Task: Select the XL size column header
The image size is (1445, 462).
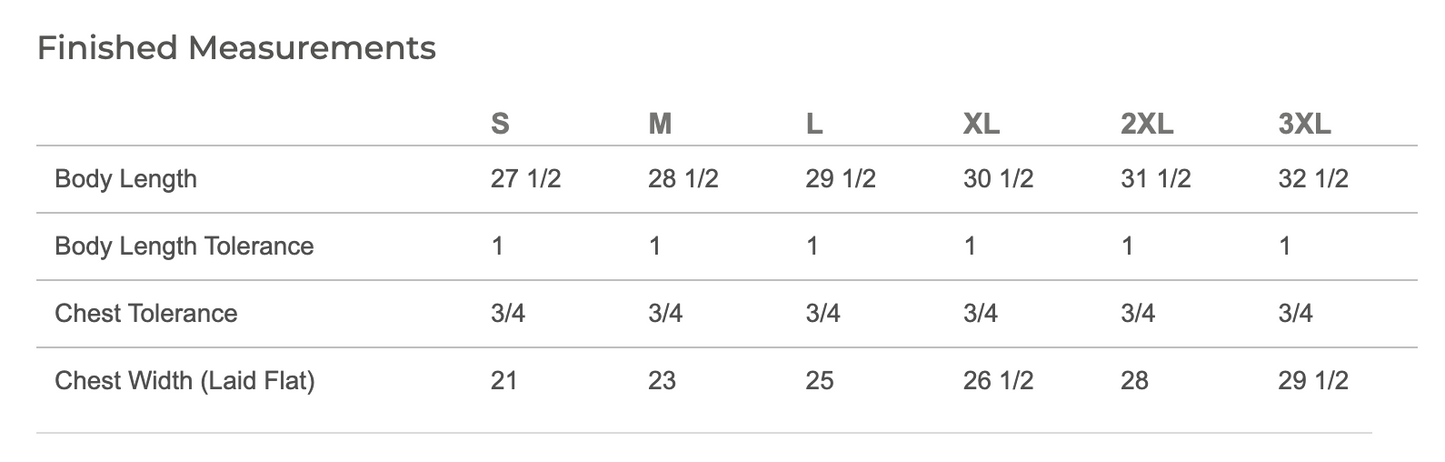Action: pos(981,124)
